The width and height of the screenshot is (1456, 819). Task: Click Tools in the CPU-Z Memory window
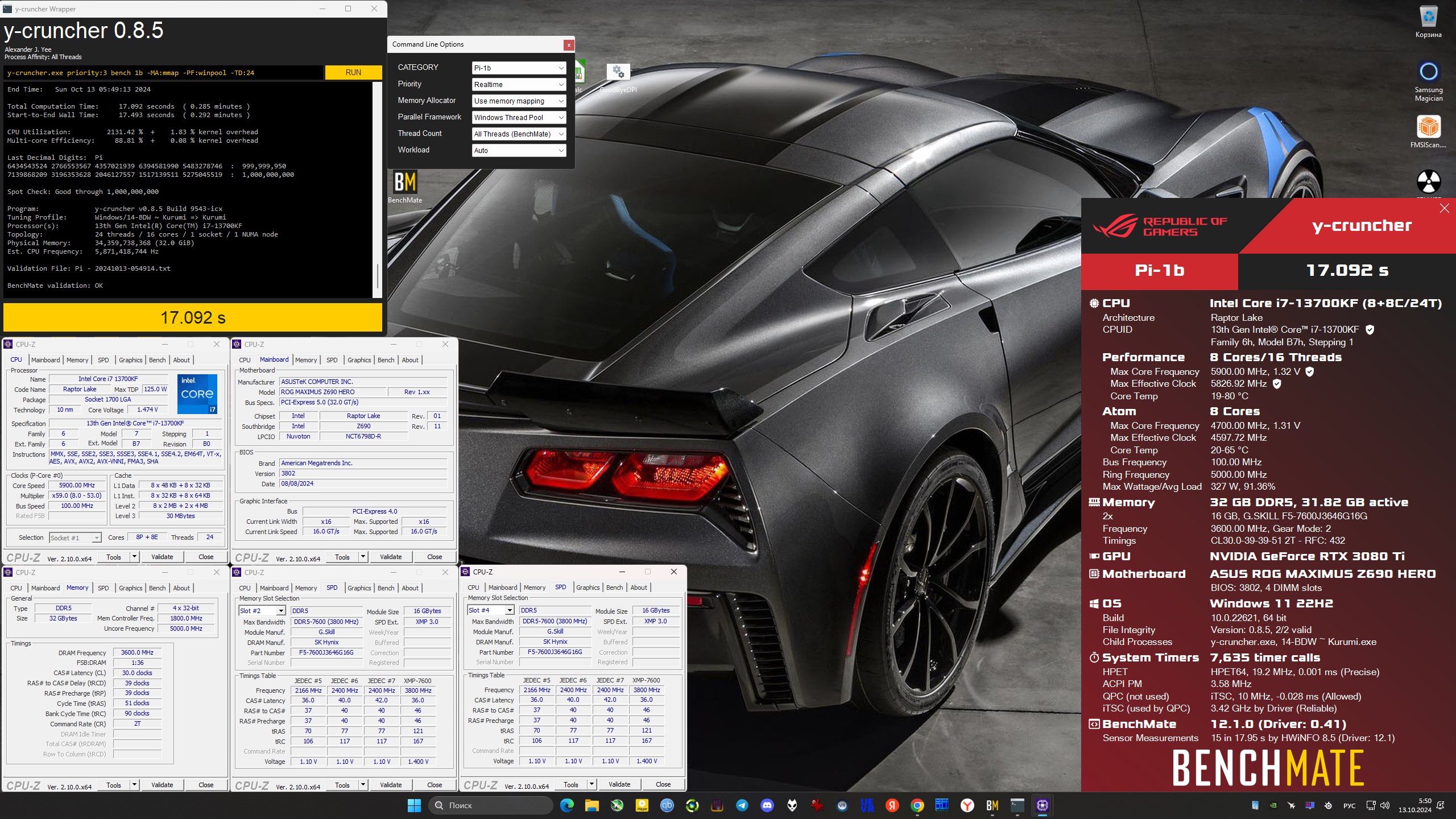(114, 785)
